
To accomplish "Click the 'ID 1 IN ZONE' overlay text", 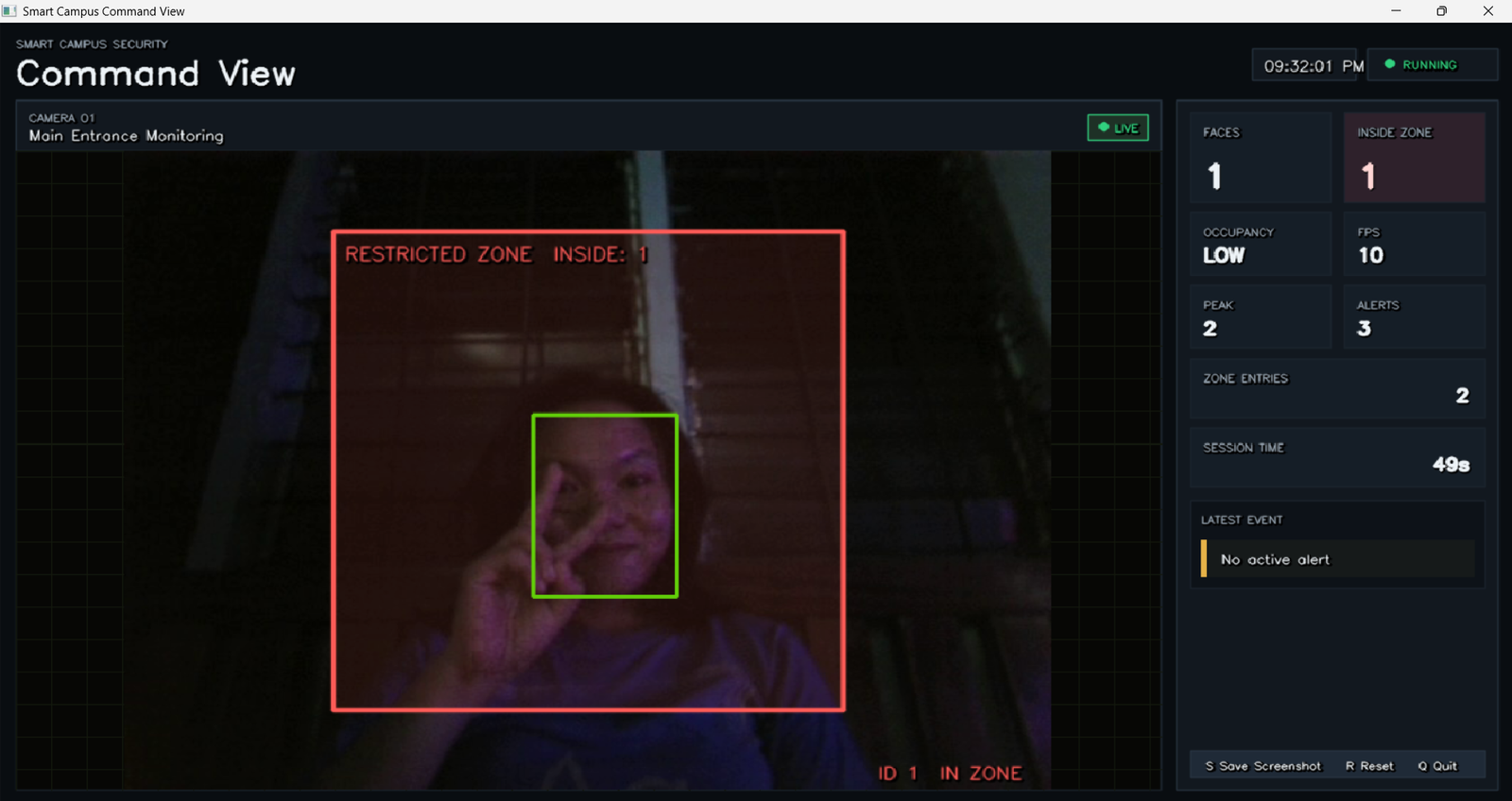I will (950, 773).
